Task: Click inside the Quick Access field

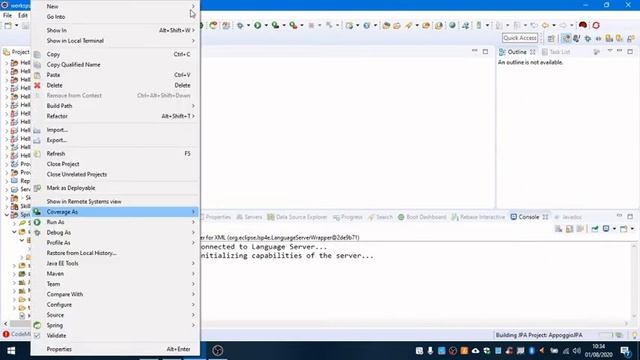Action: [x=520, y=38]
